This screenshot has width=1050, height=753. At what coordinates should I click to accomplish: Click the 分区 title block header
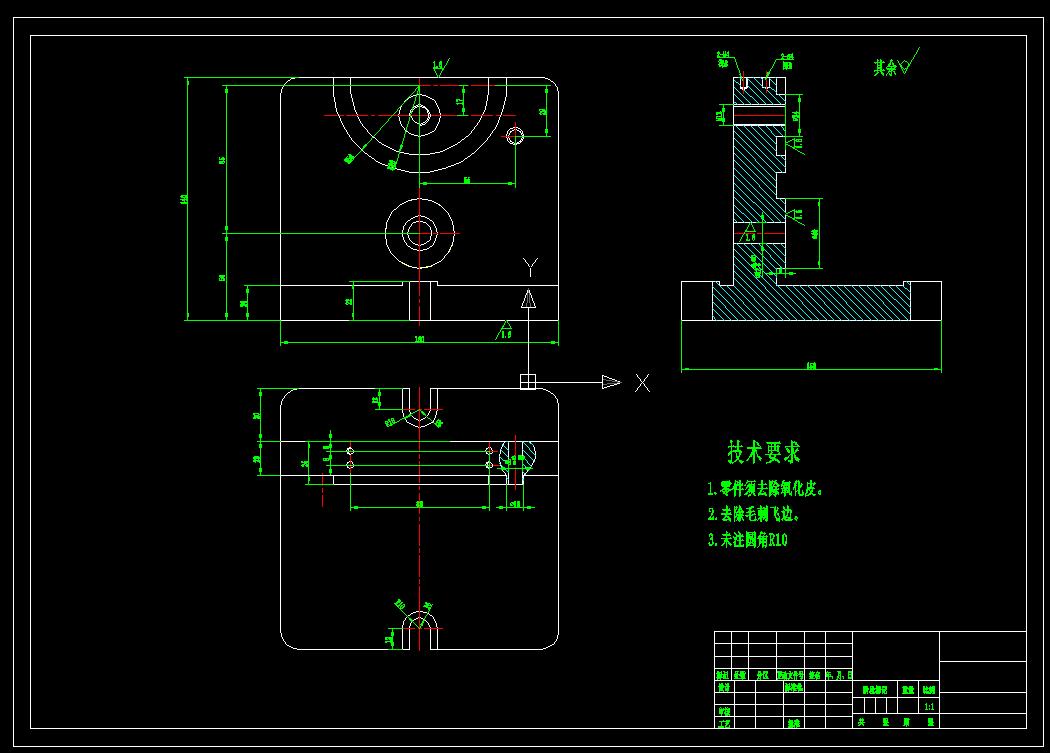click(762, 675)
